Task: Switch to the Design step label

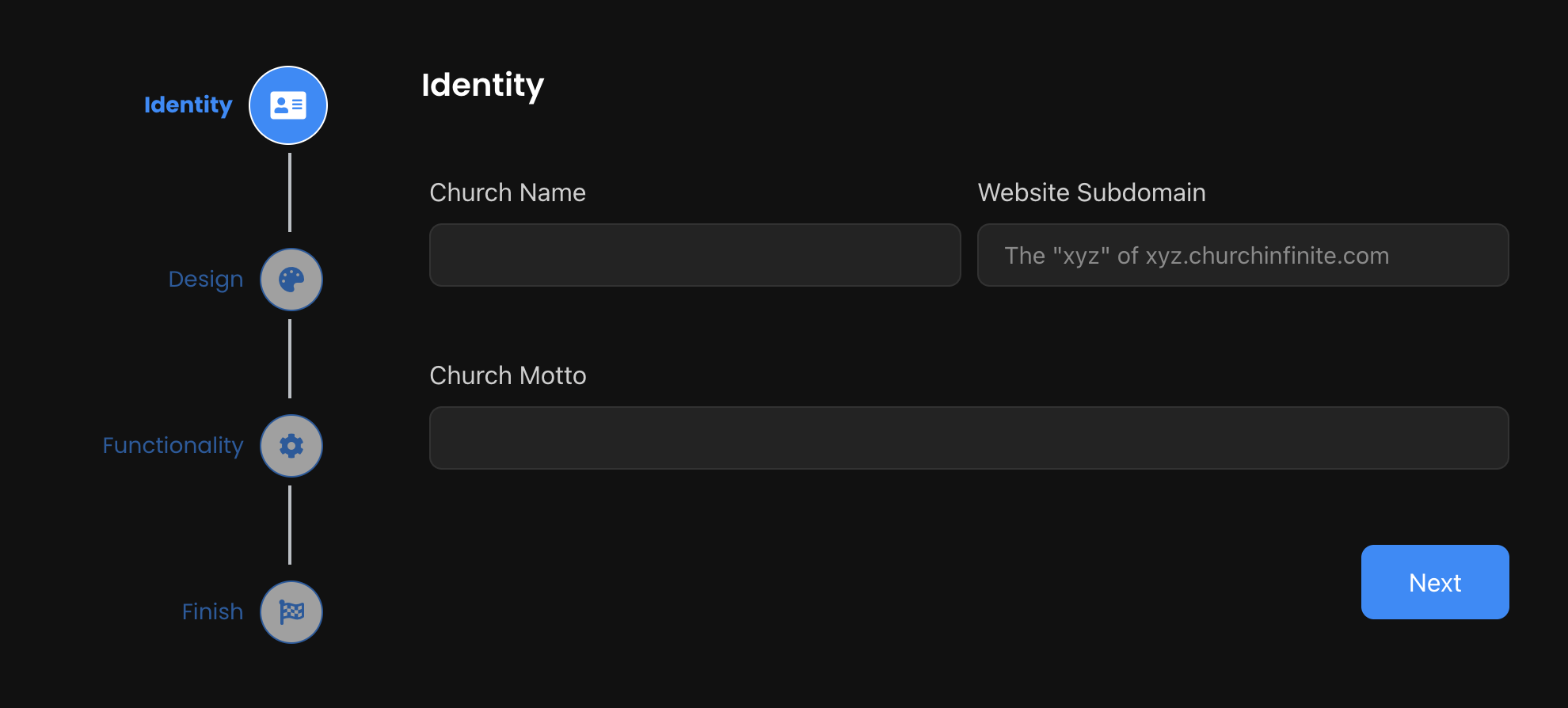Action: pyautogui.click(x=206, y=280)
